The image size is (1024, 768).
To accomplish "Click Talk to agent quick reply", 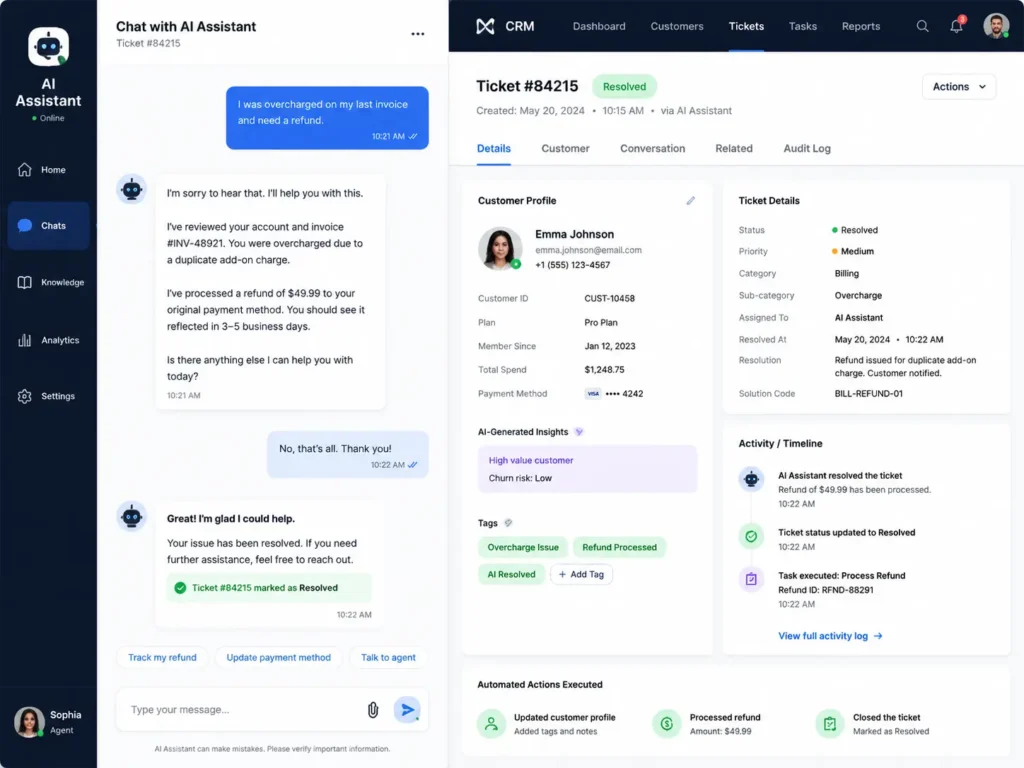I will point(388,658).
